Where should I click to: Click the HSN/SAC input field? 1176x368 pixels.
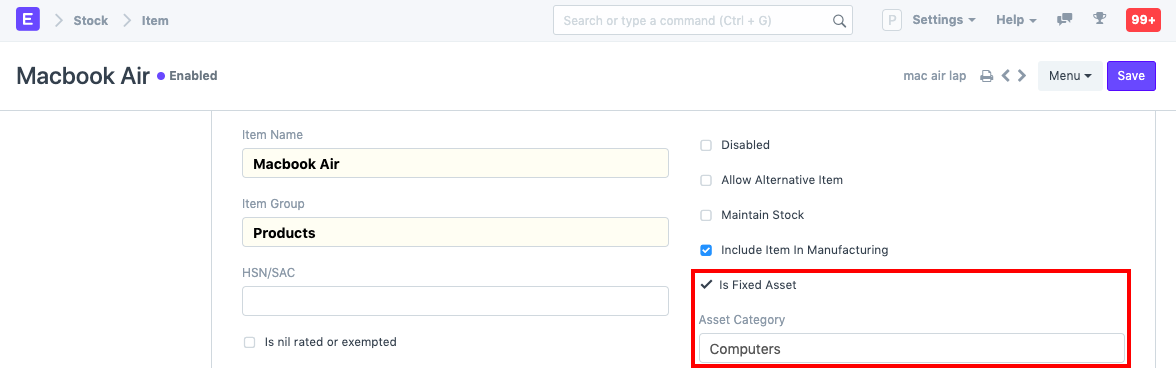455,301
